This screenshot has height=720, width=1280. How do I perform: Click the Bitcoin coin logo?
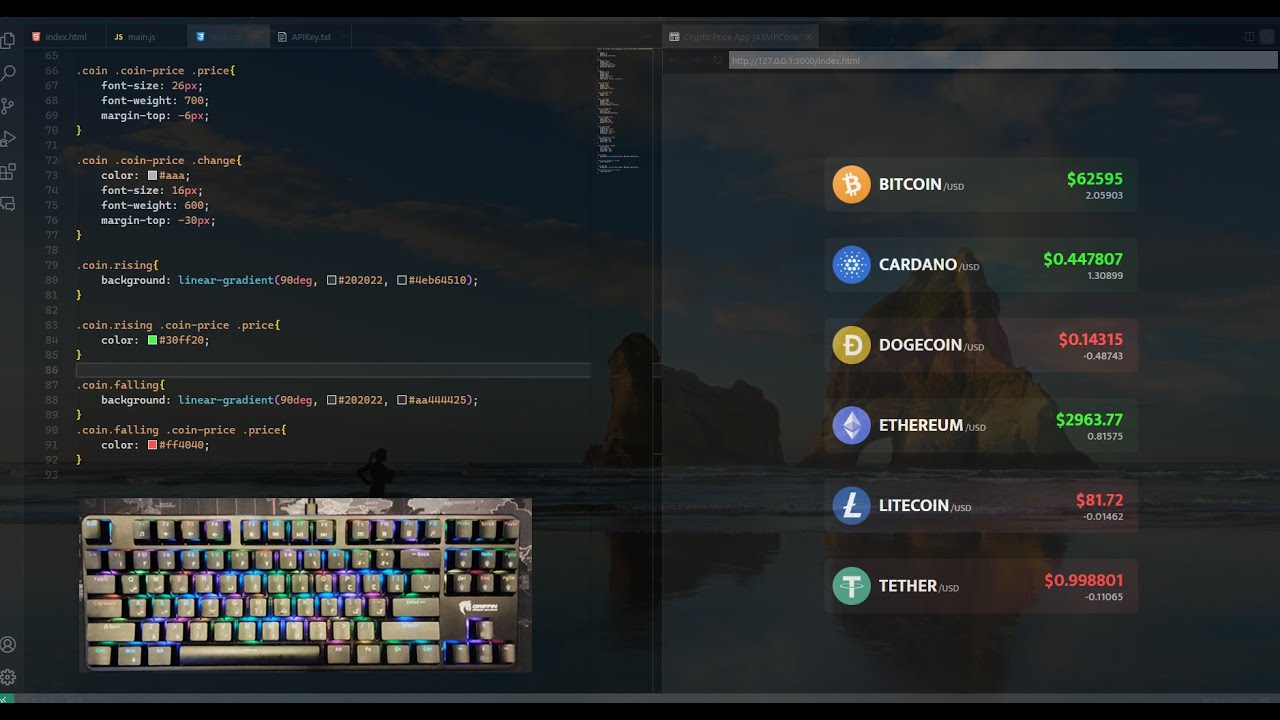(852, 184)
